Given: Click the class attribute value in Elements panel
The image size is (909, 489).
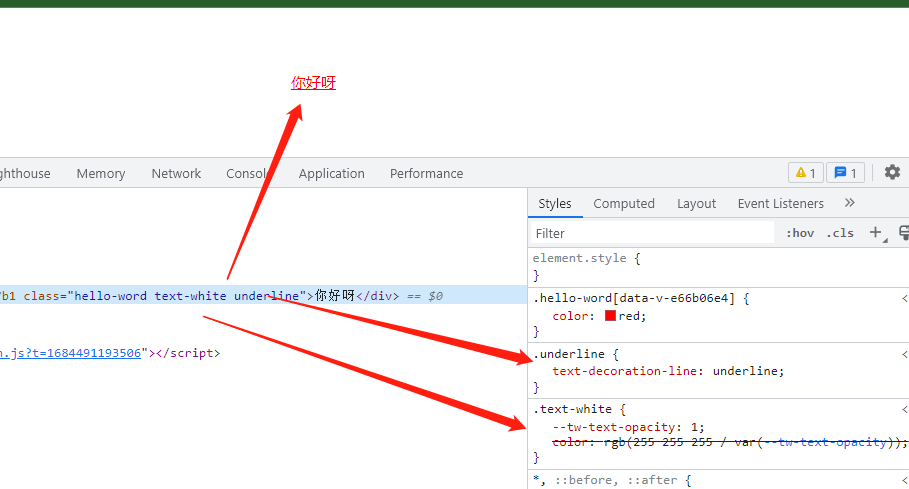Looking at the screenshot, I should (x=186, y=295).
